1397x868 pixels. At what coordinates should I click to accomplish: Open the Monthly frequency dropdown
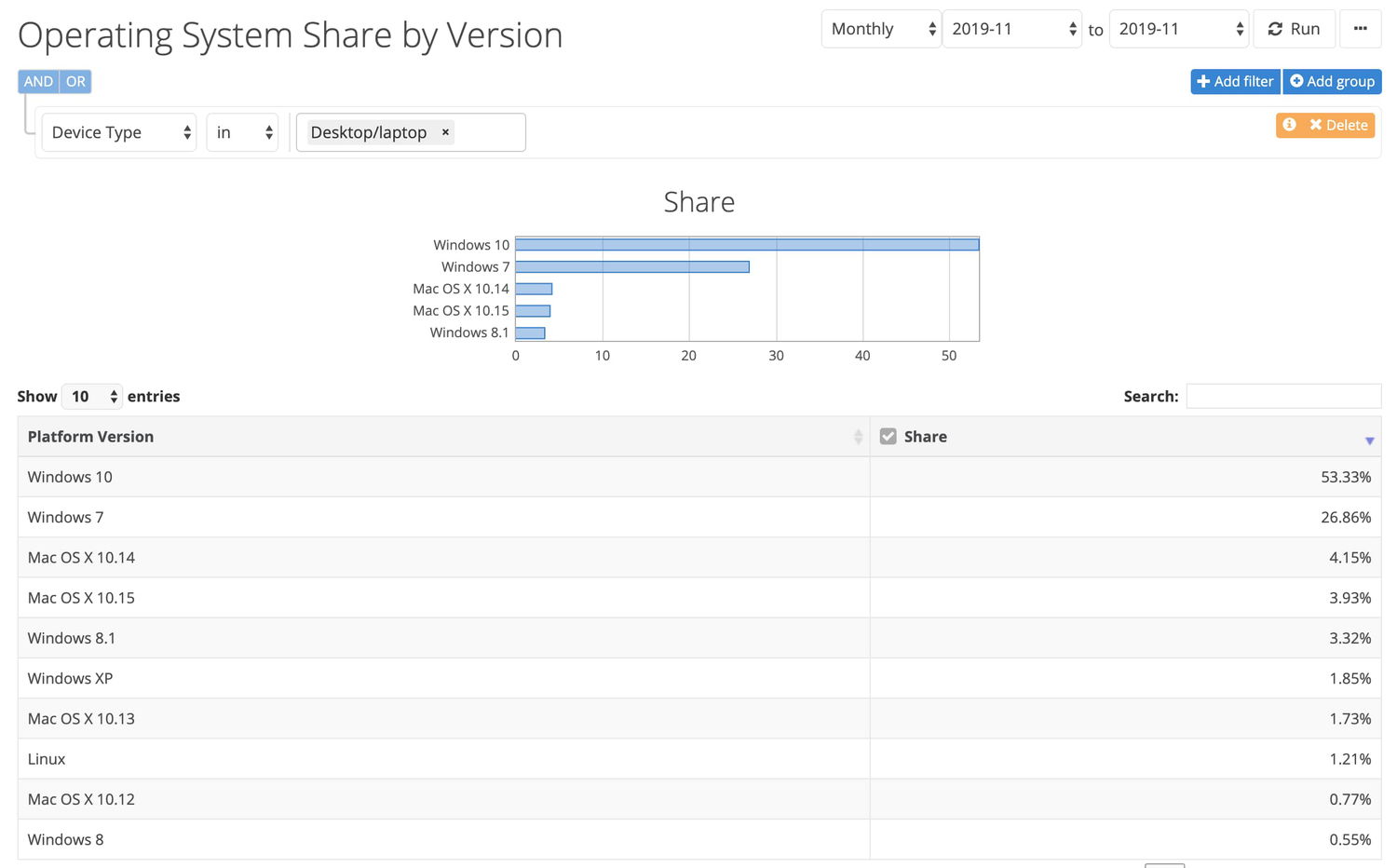(880, 29)
